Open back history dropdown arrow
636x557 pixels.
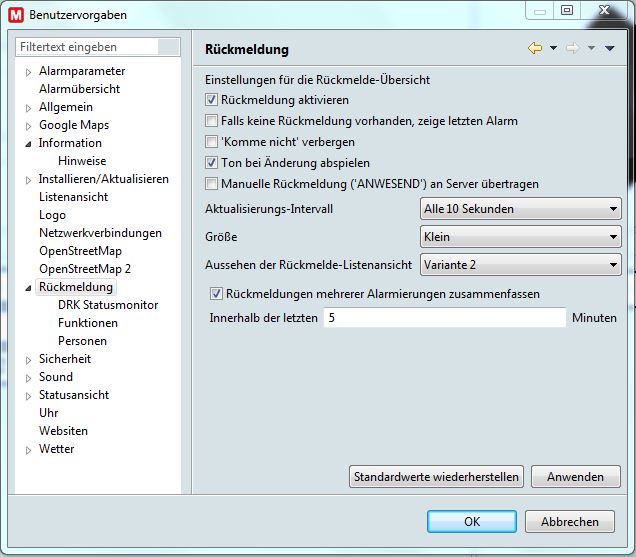pyautogui.click(x=553, y=49)
